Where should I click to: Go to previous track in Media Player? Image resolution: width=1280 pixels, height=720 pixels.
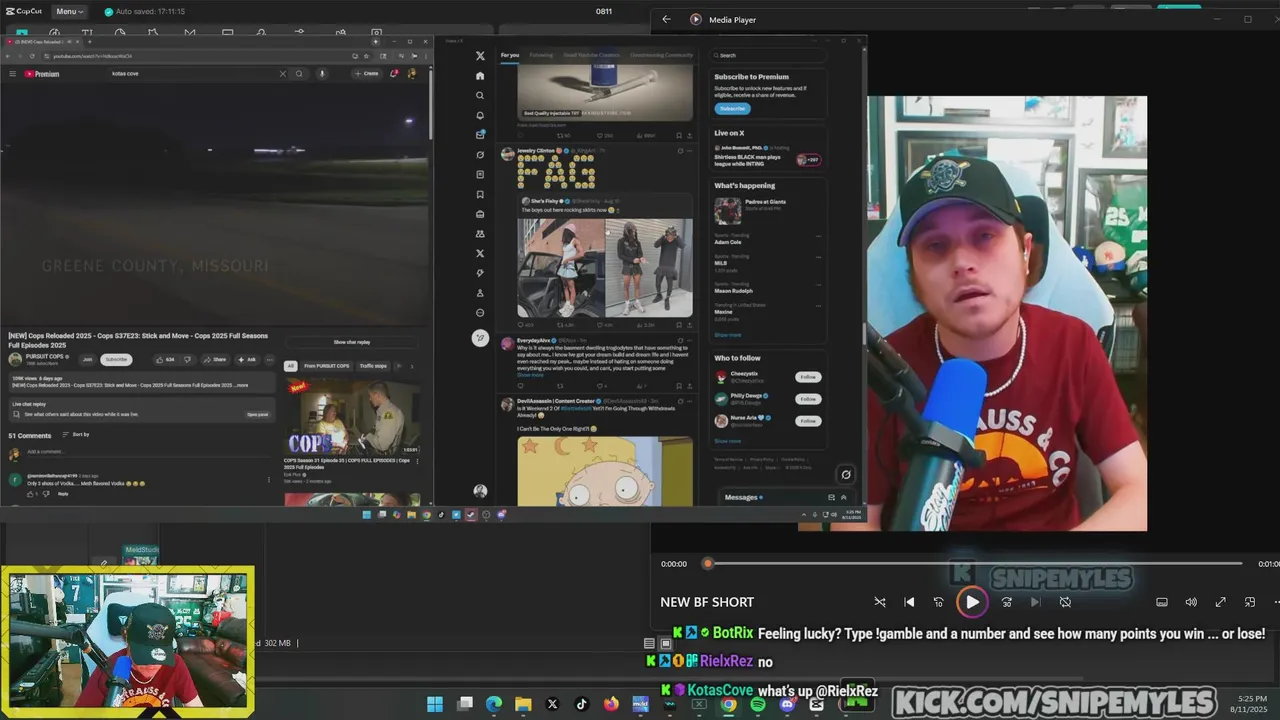(x=909, y=602)
